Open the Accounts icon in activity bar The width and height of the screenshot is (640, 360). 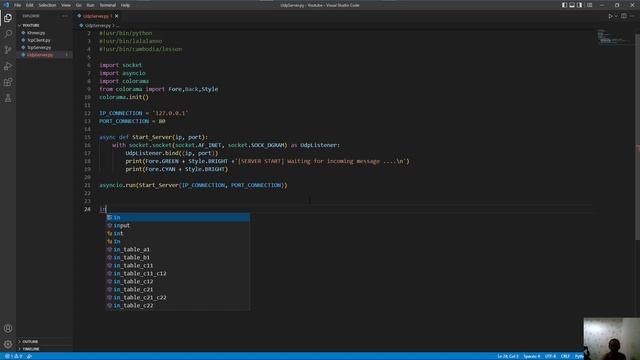[8, 328]
